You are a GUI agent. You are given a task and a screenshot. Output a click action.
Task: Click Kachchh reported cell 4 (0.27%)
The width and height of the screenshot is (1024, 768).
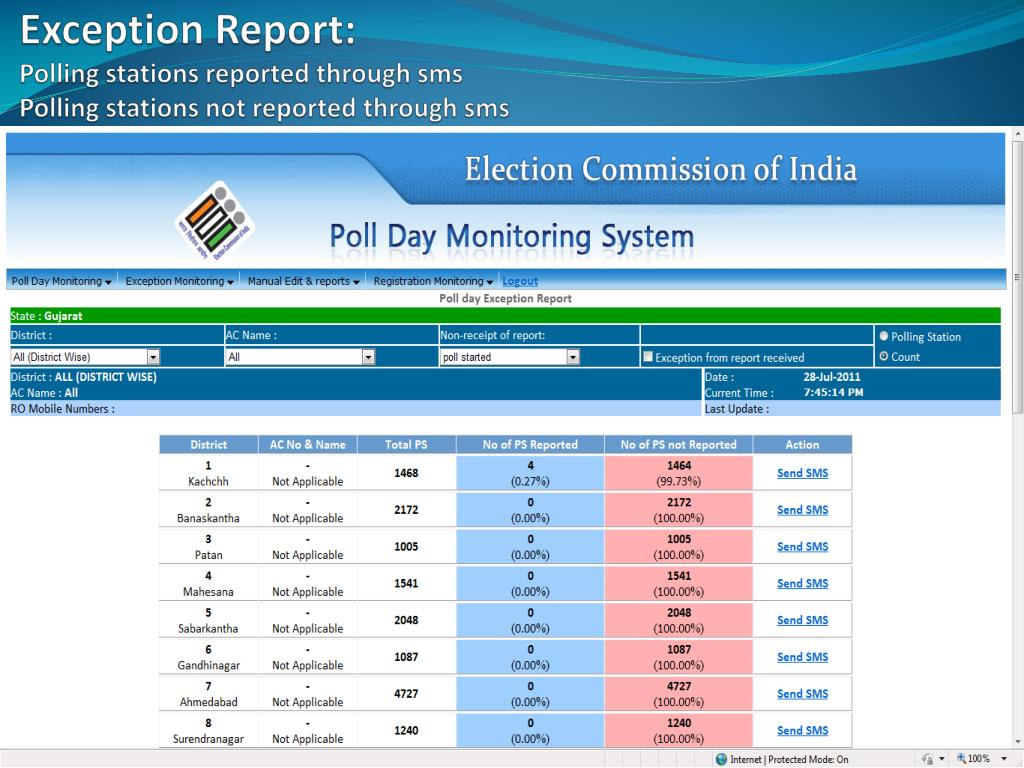(530, 473)
